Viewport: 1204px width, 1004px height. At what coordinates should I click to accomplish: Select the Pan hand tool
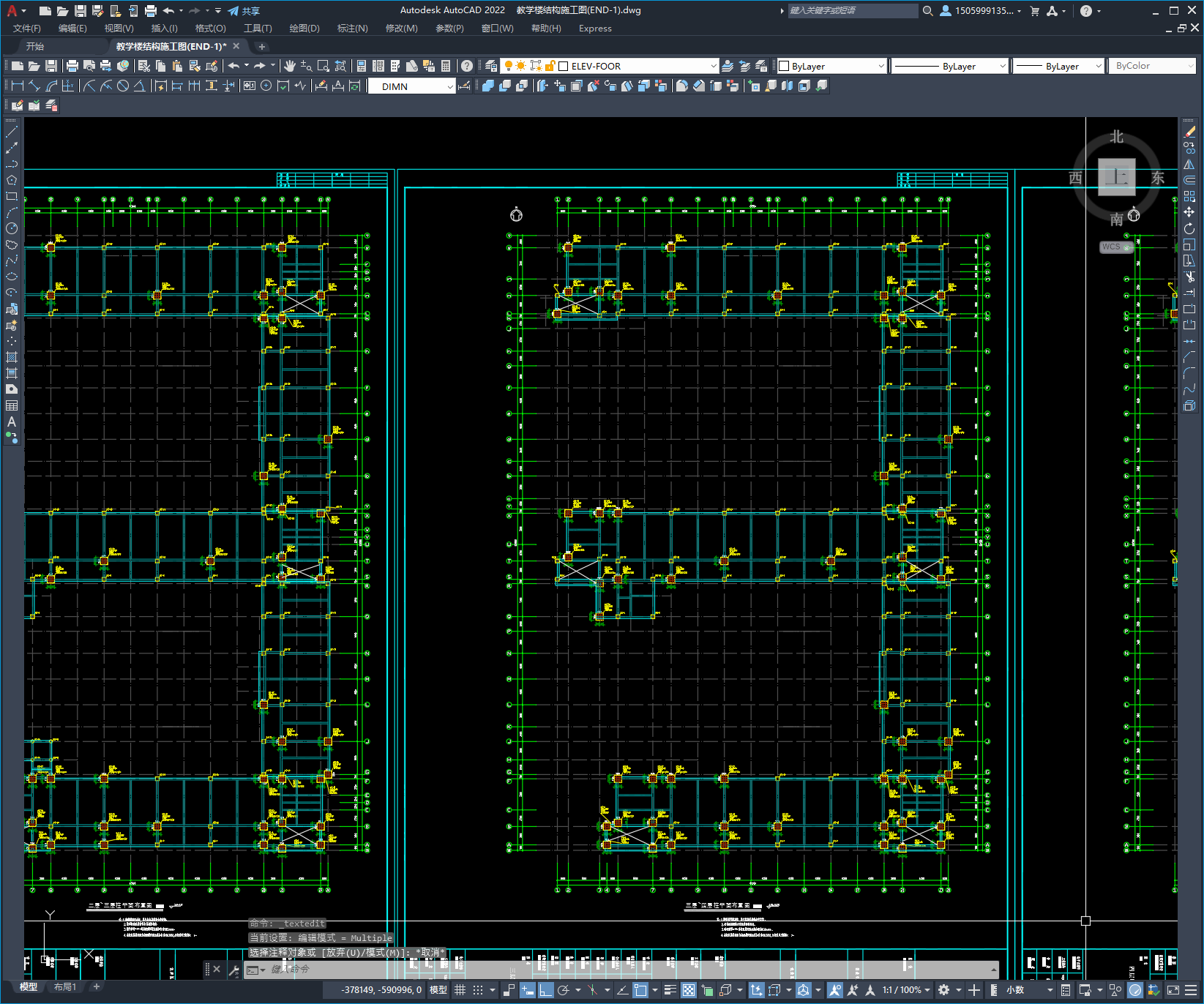(290, 66)
